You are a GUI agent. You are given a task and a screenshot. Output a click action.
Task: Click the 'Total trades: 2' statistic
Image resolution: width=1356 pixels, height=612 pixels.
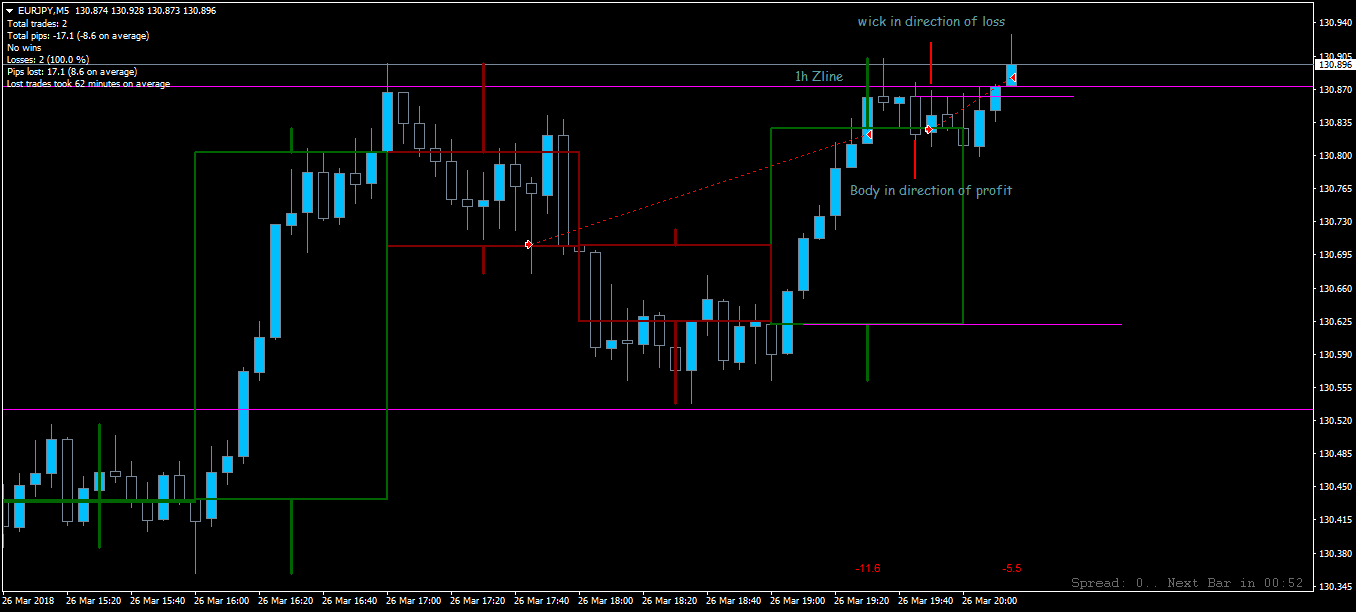pyautogui.click(x=37, y=23)
